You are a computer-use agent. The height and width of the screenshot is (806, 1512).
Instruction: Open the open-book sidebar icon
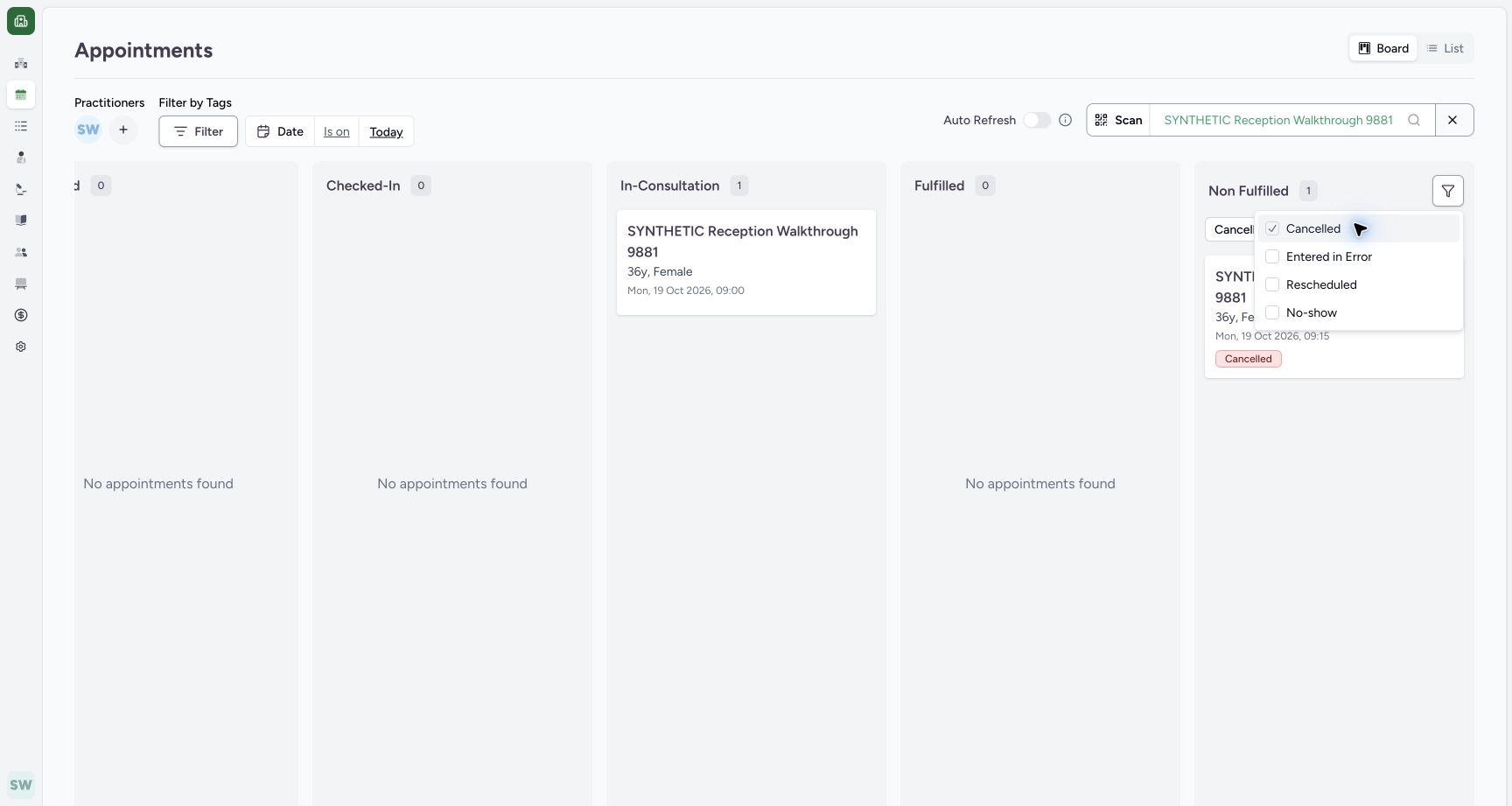click(21, 221)
